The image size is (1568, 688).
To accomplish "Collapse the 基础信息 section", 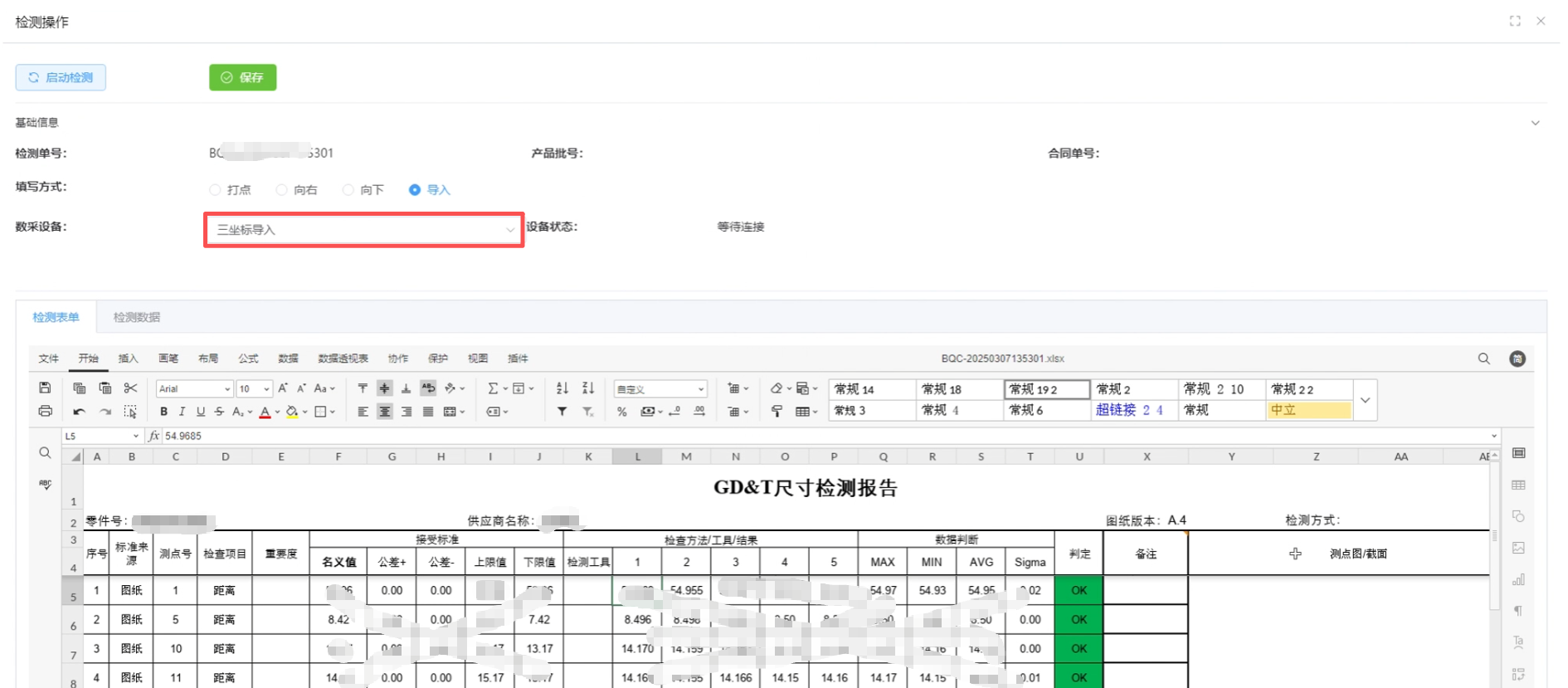I will tap(1535, 123).
